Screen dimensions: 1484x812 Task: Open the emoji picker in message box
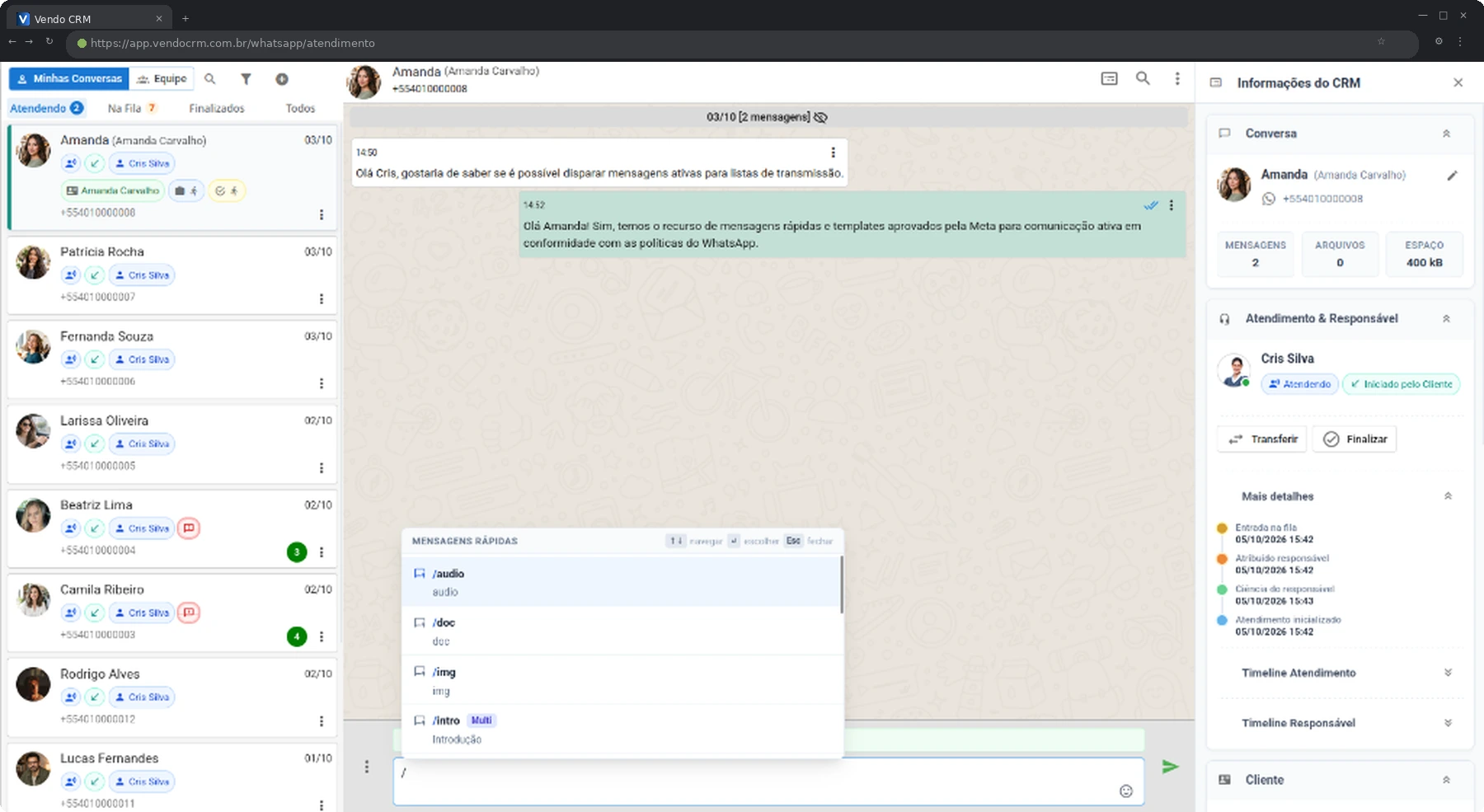1126,791
